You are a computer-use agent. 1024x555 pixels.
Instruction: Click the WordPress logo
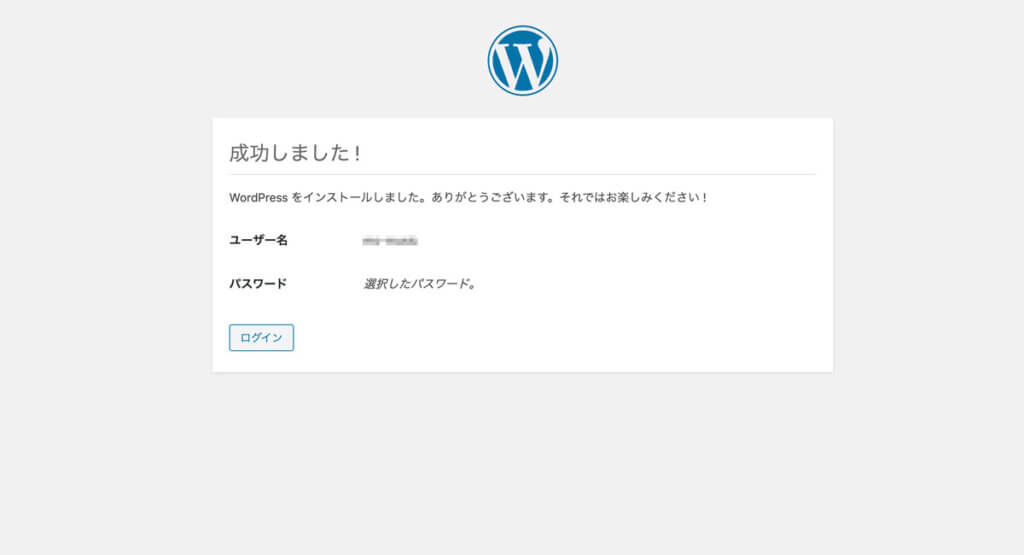[x=522, y=61]
